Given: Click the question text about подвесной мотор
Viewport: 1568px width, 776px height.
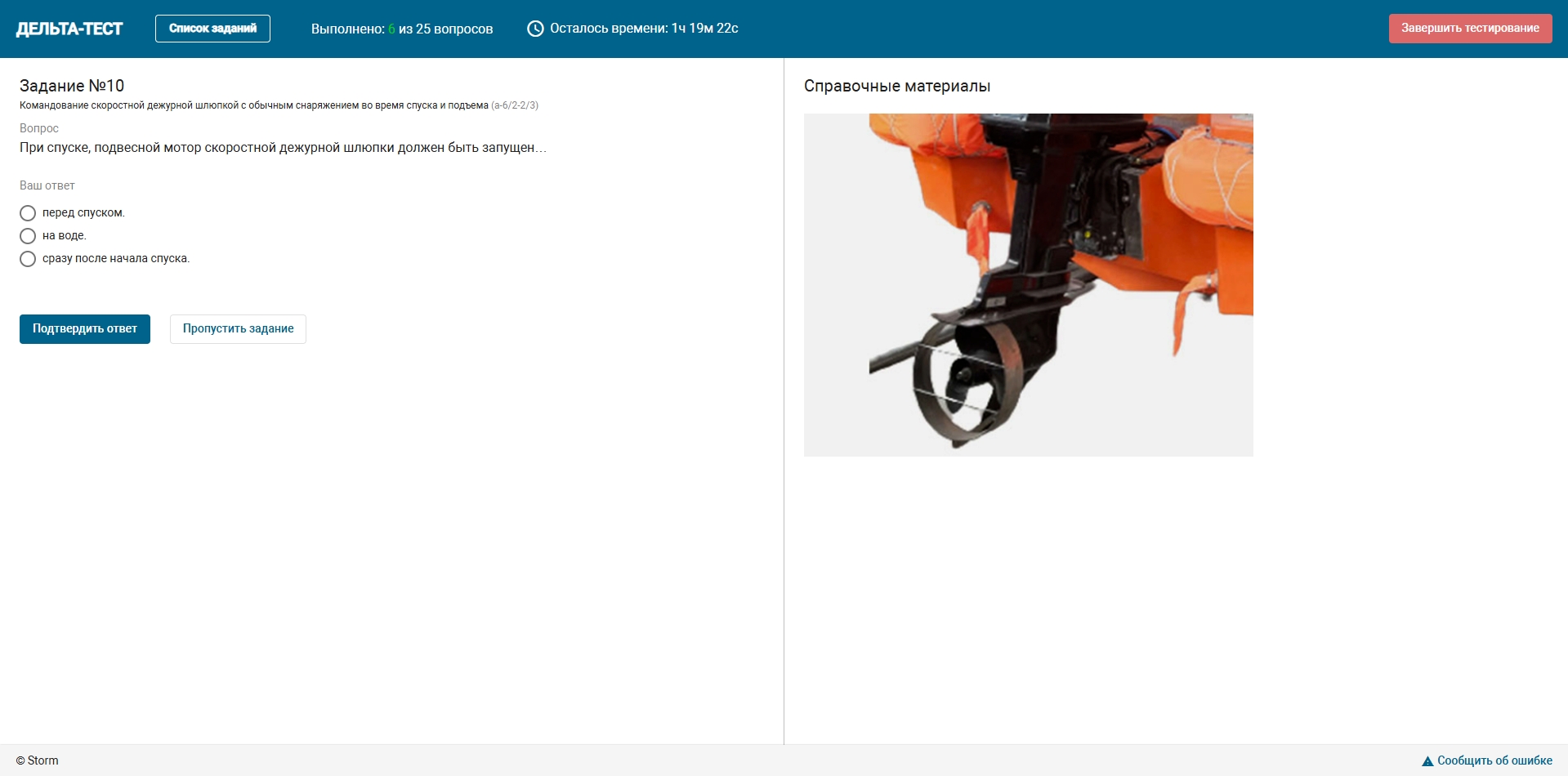Looking at the screenshot, I should pos(283,148).
